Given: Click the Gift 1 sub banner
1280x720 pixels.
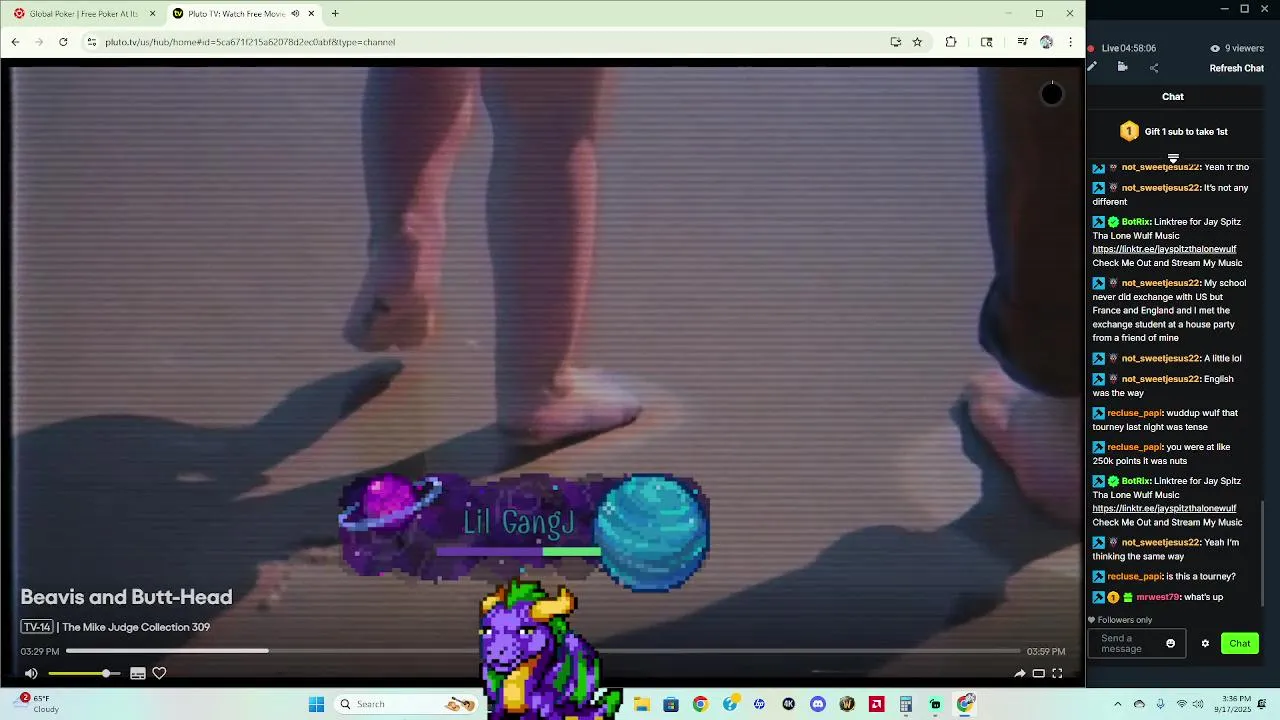Looking at the screenshot, I should 1174,131.
